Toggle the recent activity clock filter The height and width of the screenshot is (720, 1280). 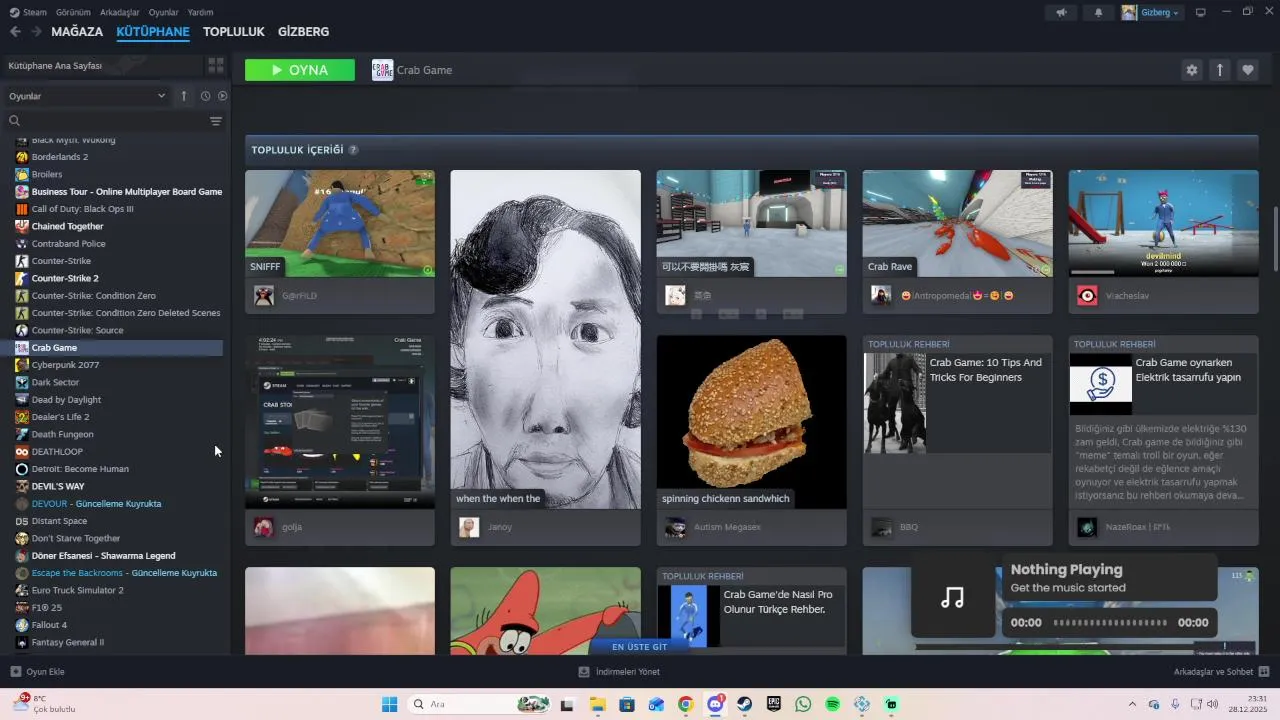coord(205,96)
